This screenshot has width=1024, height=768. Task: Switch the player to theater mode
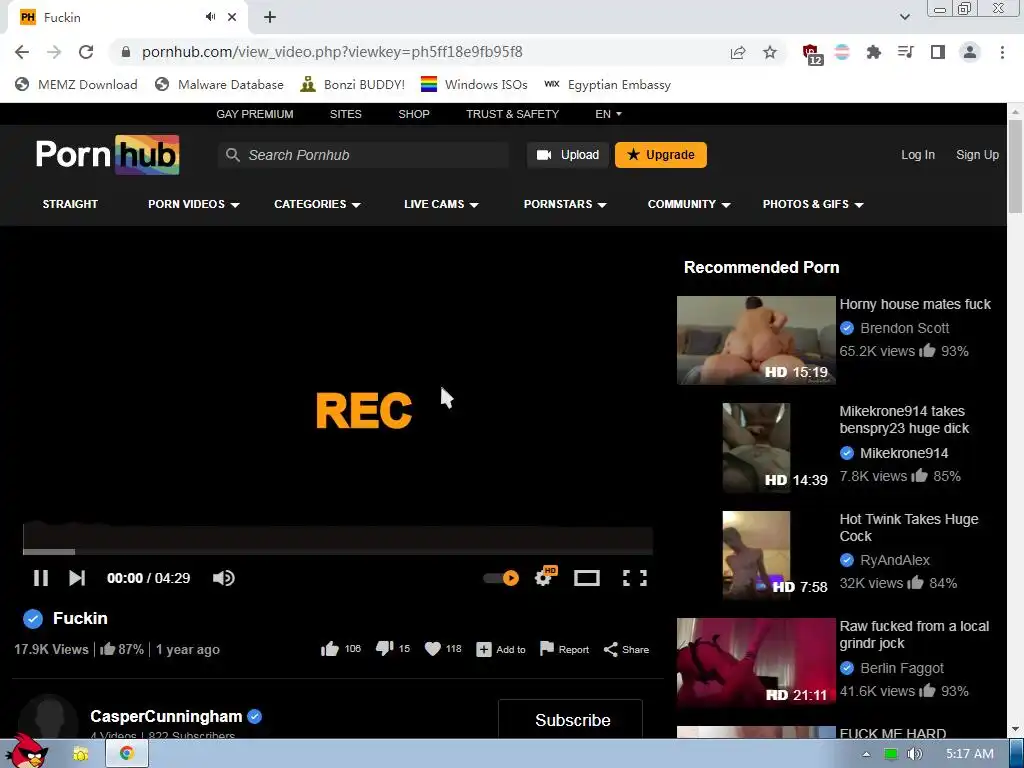coord(586,578)
